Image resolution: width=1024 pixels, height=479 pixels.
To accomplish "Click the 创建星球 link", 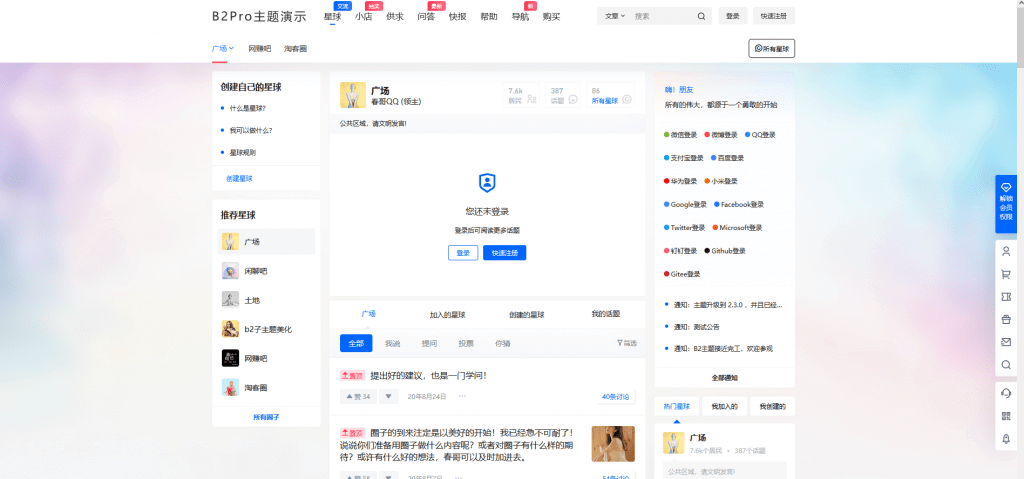I will point(239,178).
